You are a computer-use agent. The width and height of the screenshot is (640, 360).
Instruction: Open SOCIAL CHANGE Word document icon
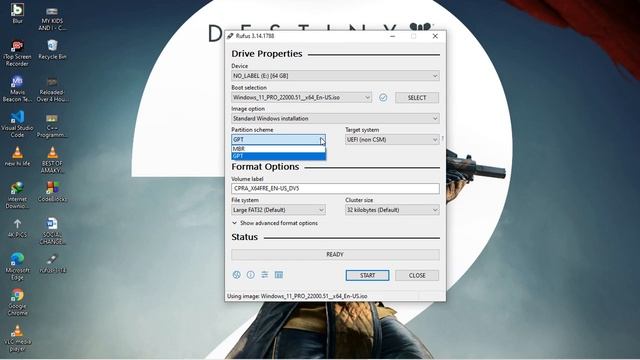tap(52, 231)
